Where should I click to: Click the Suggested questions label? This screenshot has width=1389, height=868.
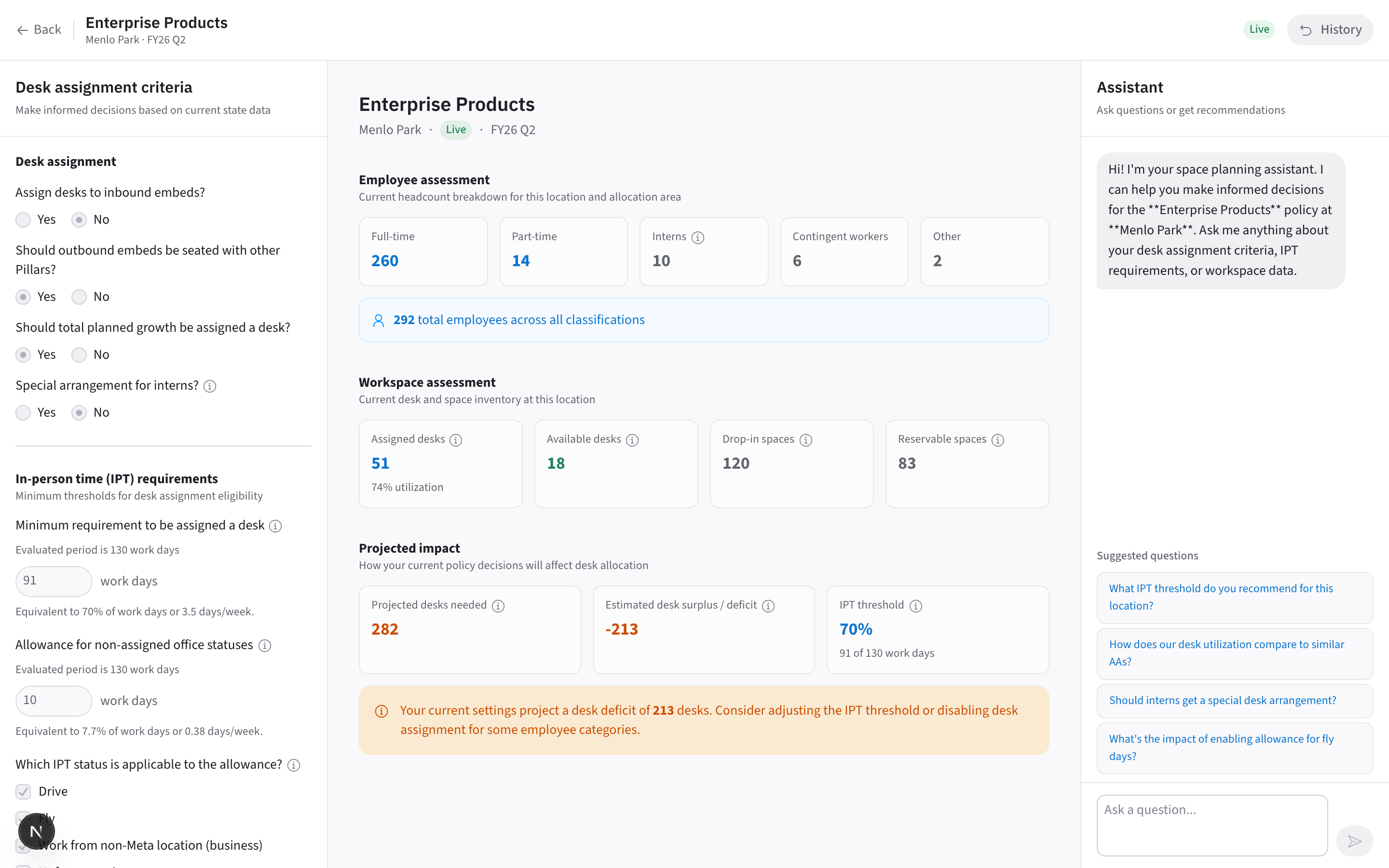[1147, 556]
